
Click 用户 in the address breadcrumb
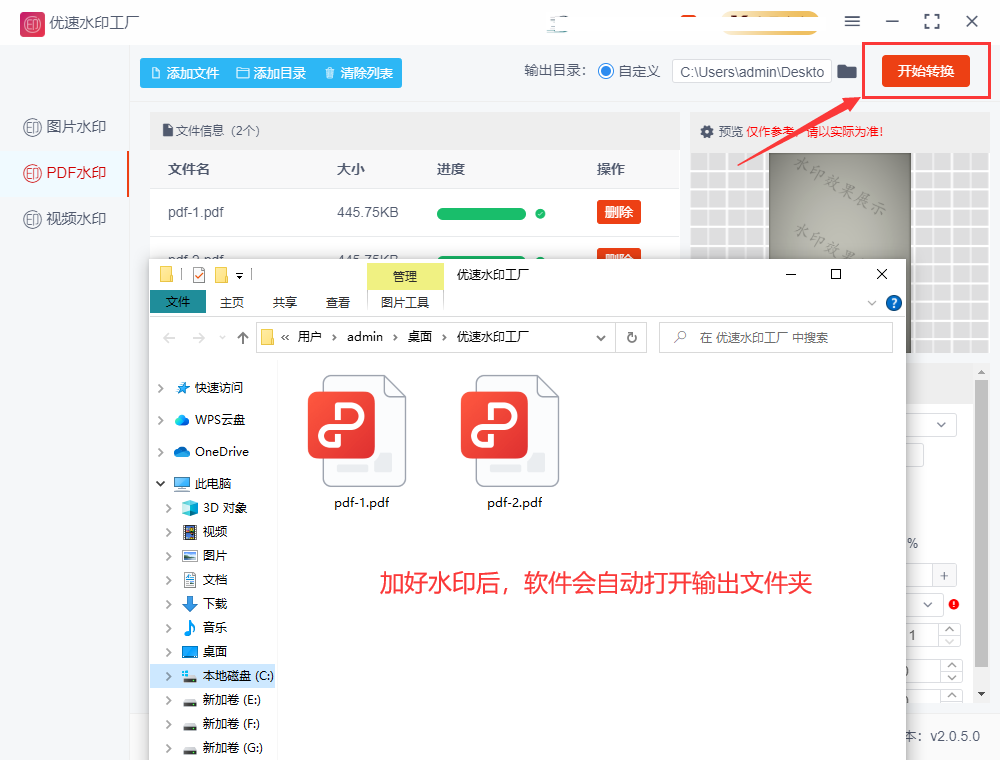click(x=309, y=337)
